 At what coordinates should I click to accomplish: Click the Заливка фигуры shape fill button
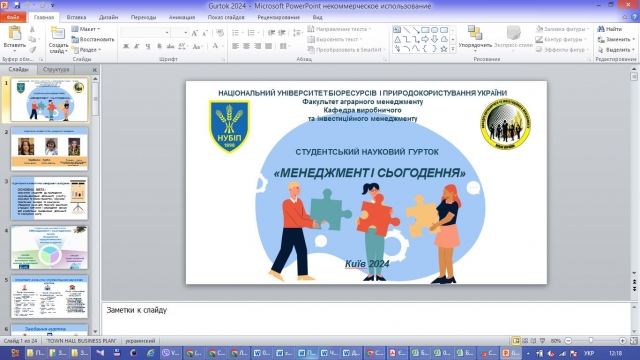pyautogui.click(x=562, y=29)
